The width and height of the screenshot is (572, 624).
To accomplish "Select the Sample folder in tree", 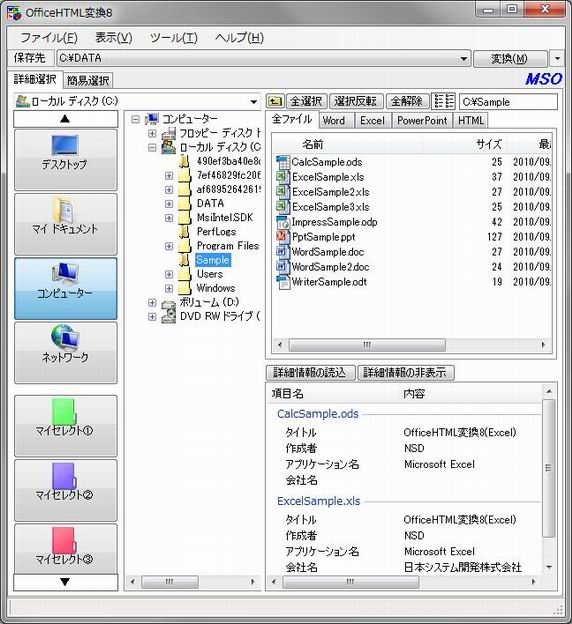I will point(213,260).
